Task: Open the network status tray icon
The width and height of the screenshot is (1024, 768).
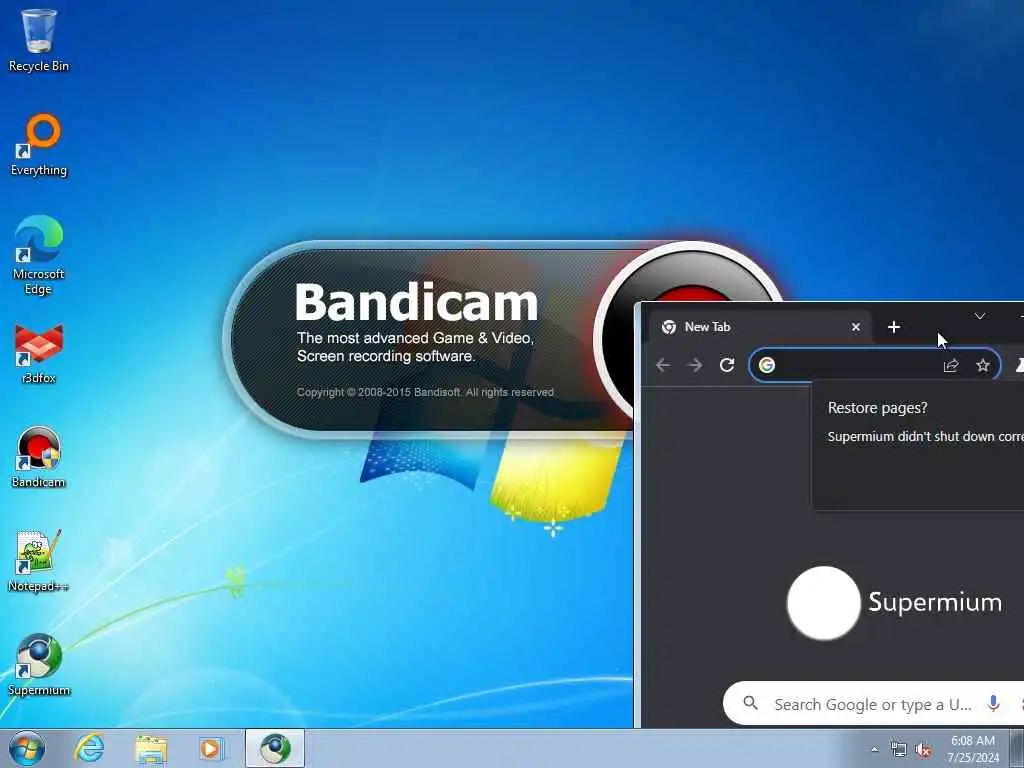Action: click(899, 750)
